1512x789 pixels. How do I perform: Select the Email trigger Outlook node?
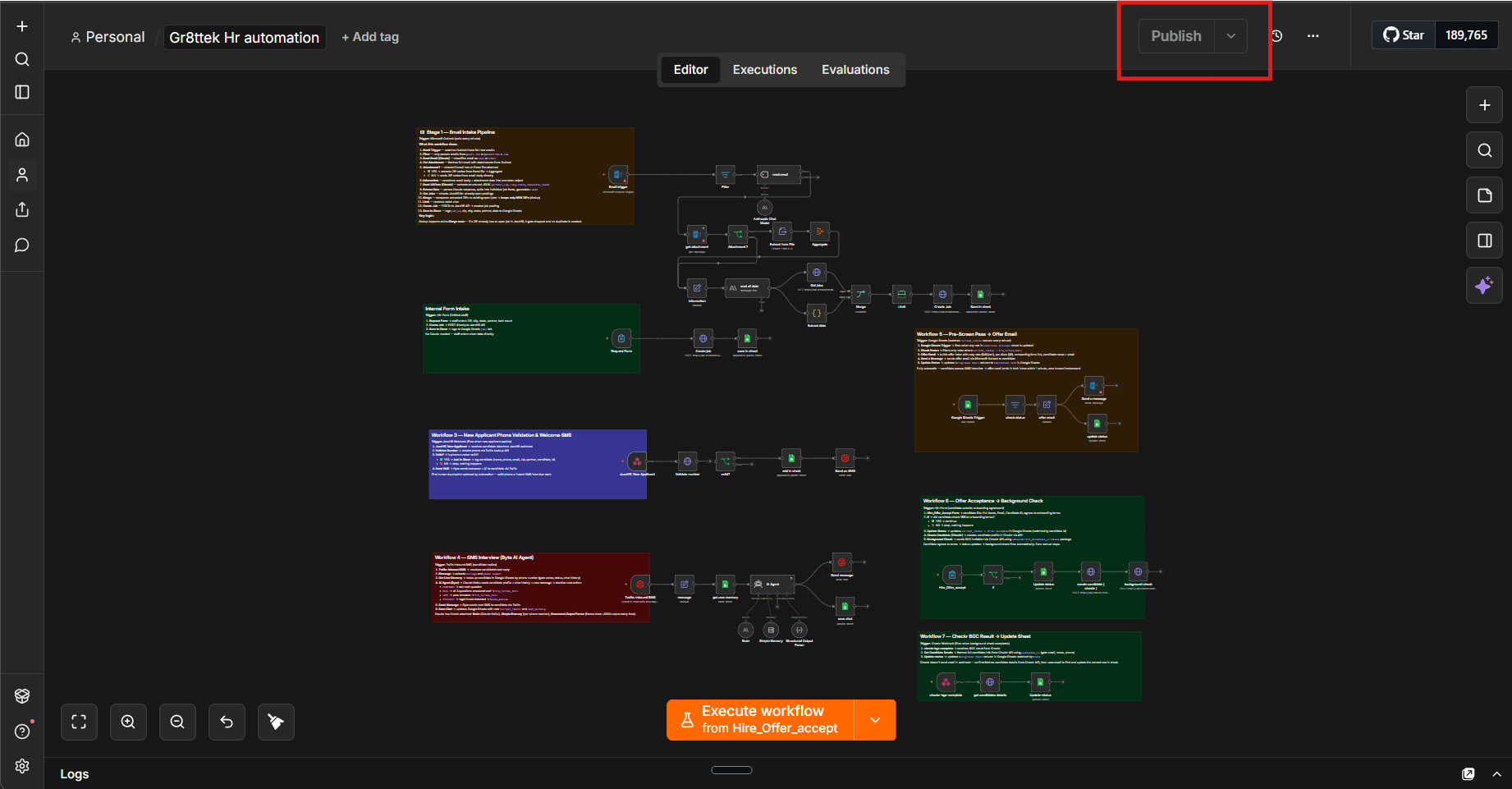click(618, 175)
